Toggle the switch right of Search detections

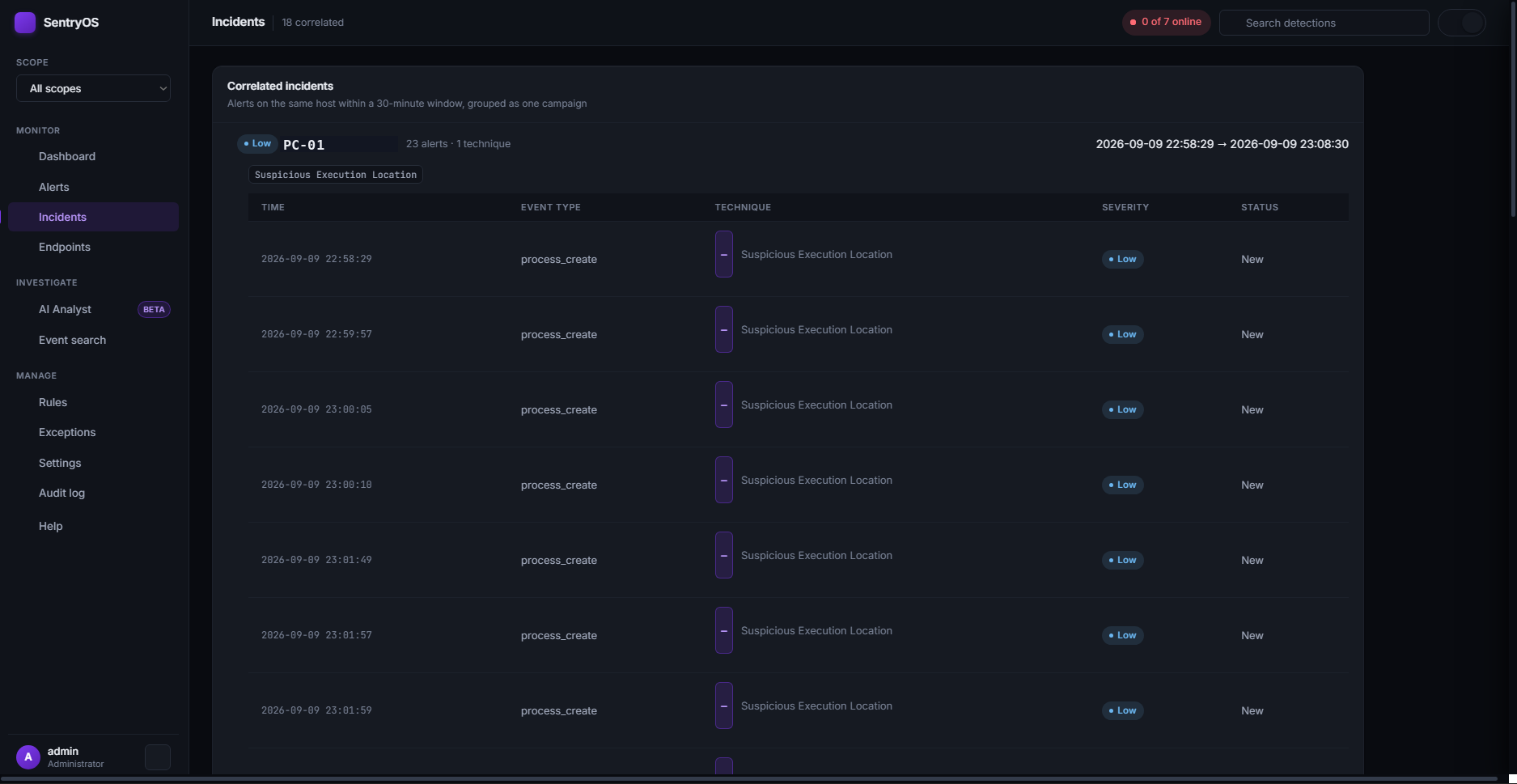click(x=1462, y=23)
